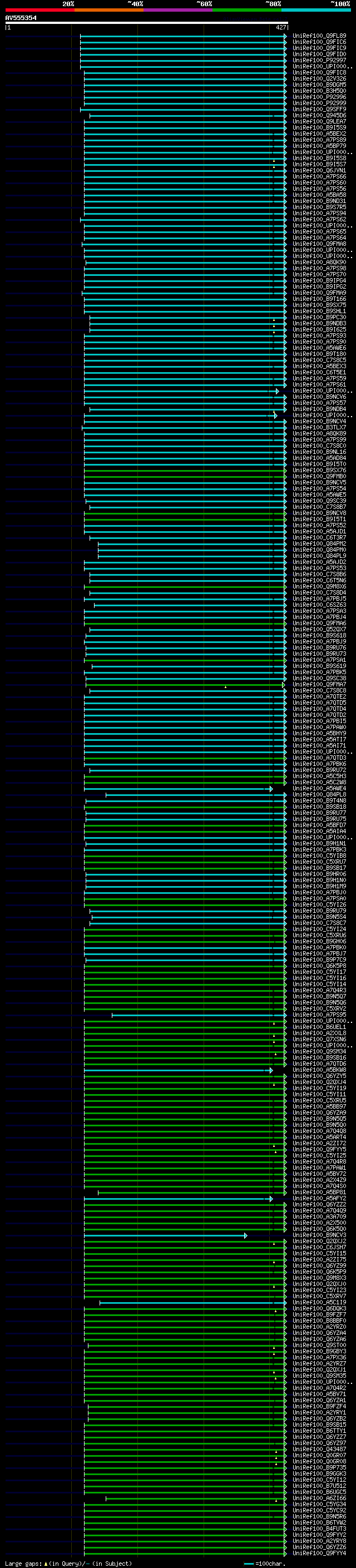Select the UniRef100_B9H1N1 label
Viewport: 356px width, 1568px height.
319,844
